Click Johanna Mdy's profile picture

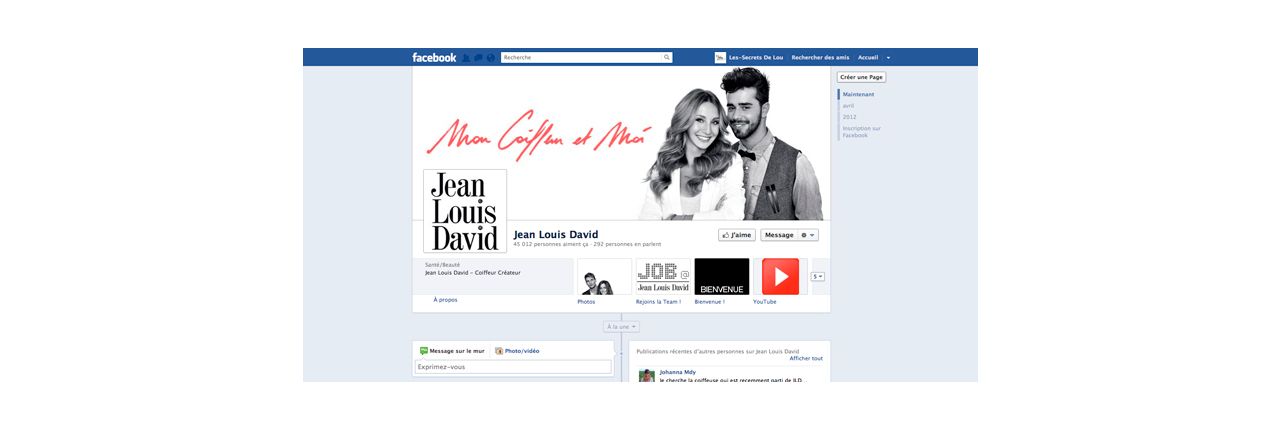(x=647, y=376)
